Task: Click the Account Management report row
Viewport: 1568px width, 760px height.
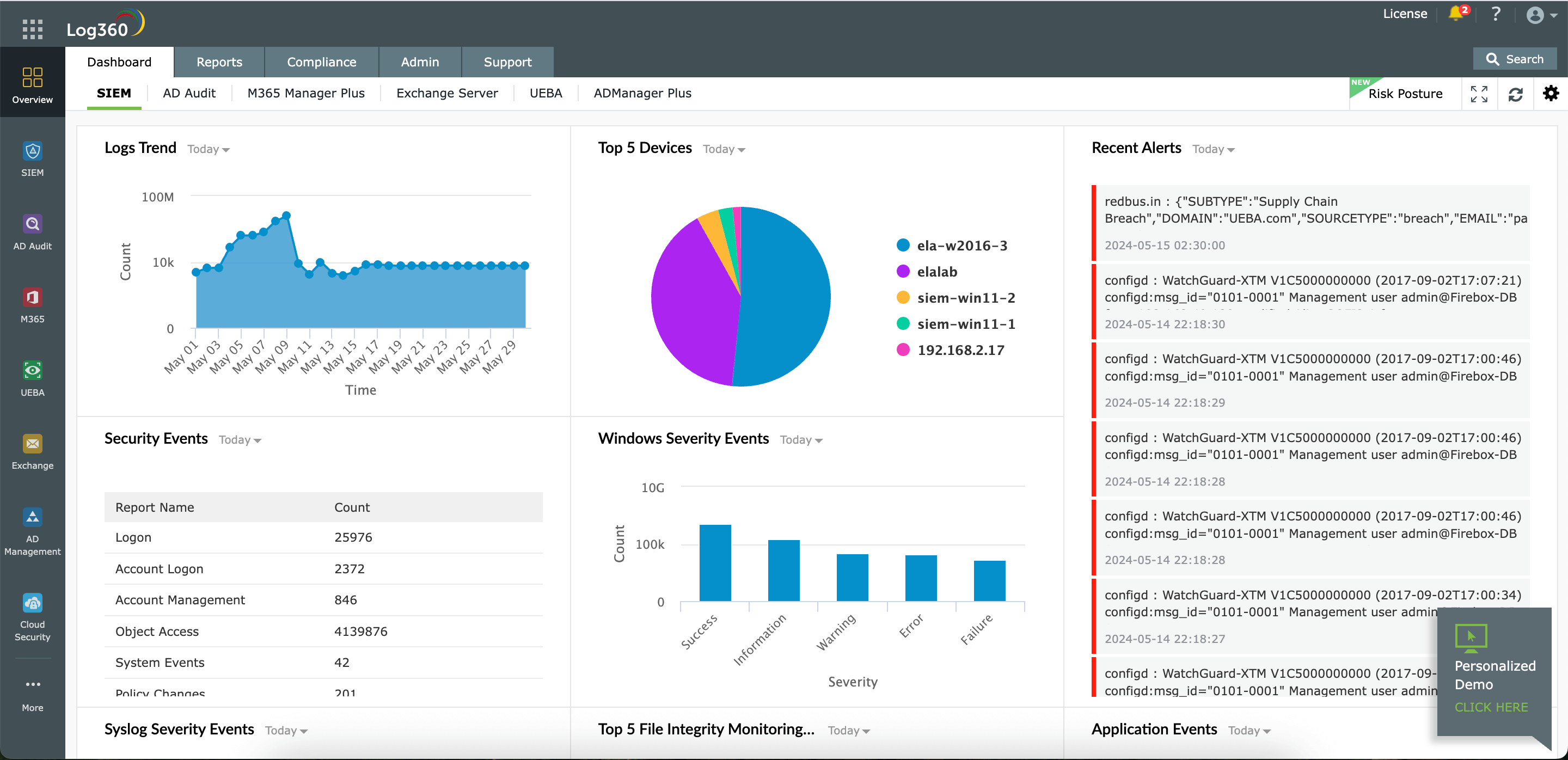Action: point(323,600)
